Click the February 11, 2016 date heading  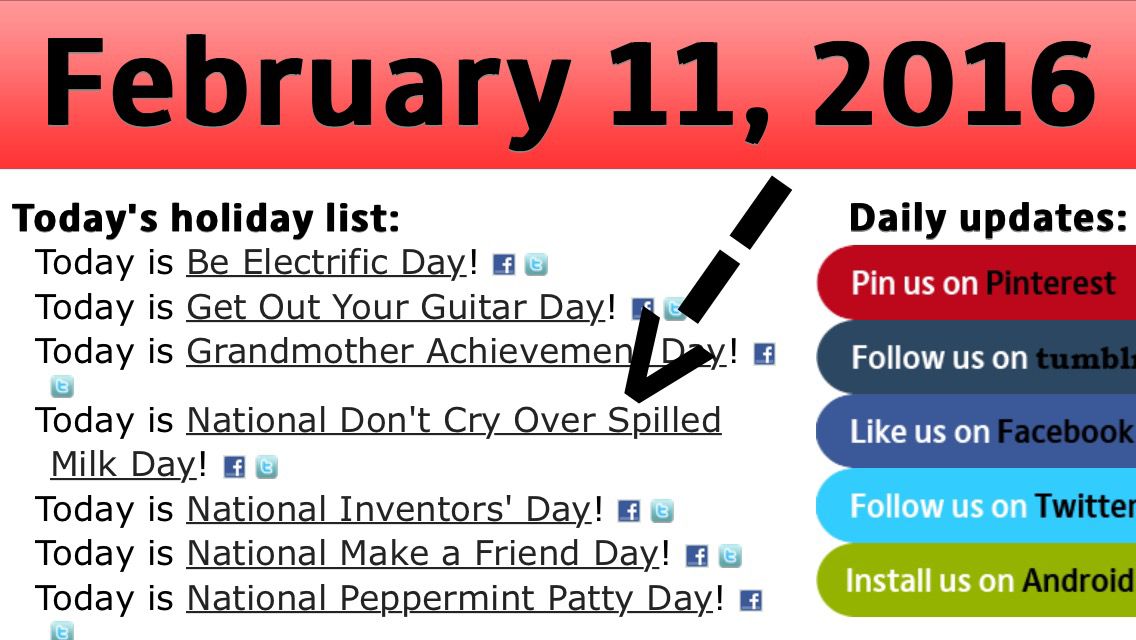point(568,84)
